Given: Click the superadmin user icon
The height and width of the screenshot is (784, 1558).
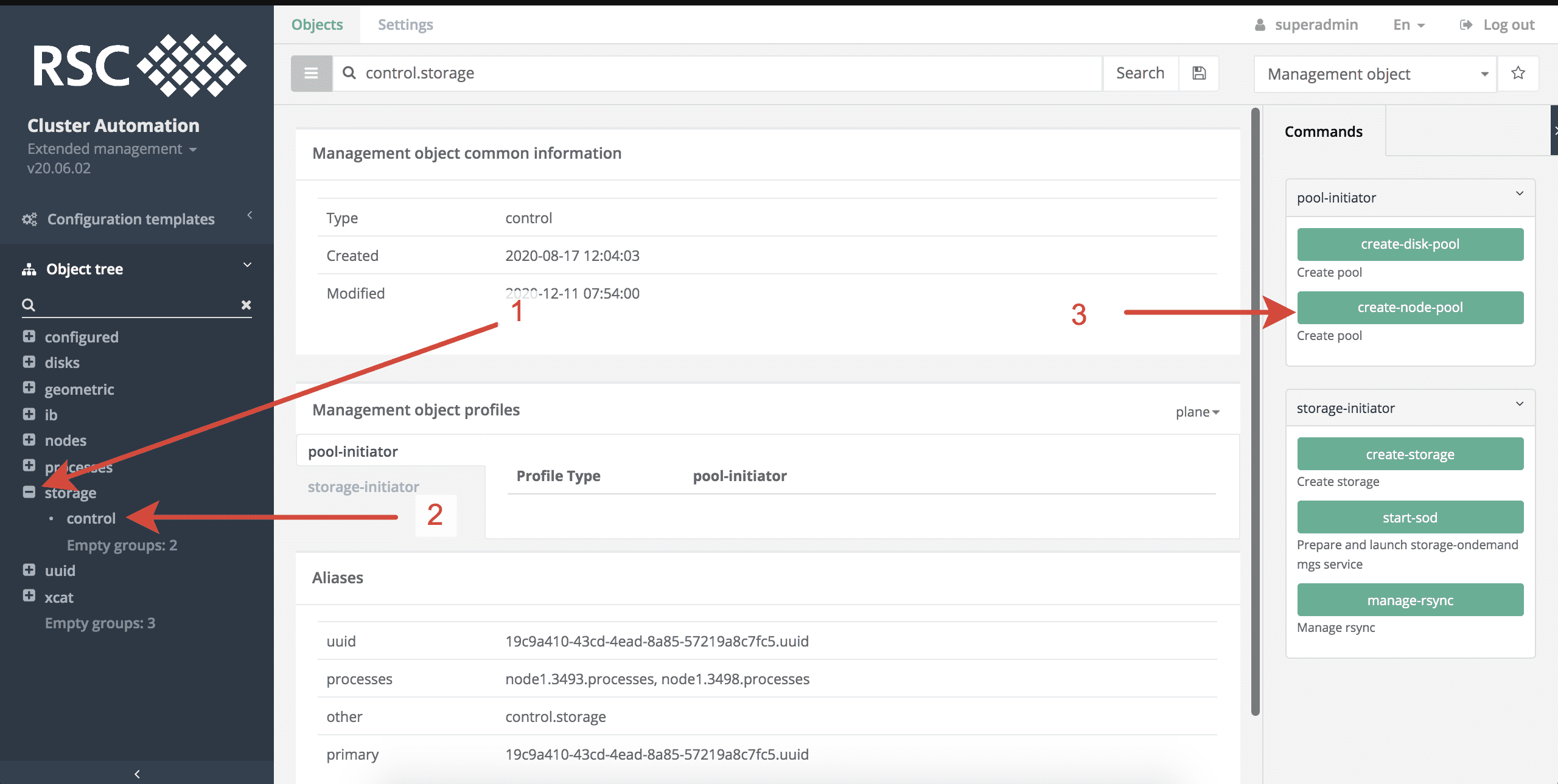Looking at the screenshot, I should [x=1260, y=25].
